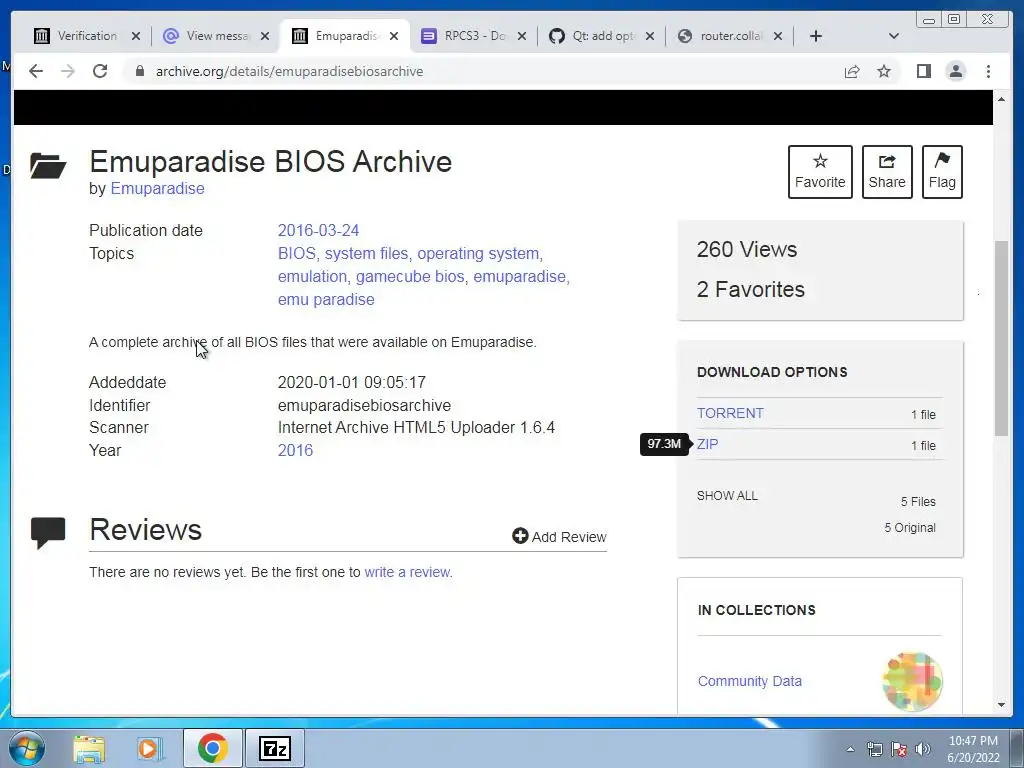
Task: Expand the tab search chevron
Action: (894, 36)
